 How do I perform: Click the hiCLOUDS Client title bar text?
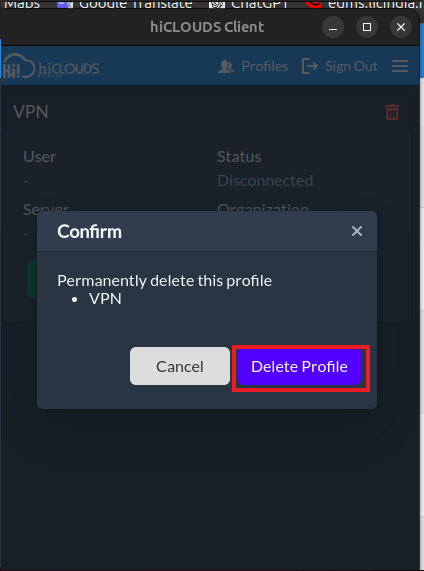pos(207,27)
